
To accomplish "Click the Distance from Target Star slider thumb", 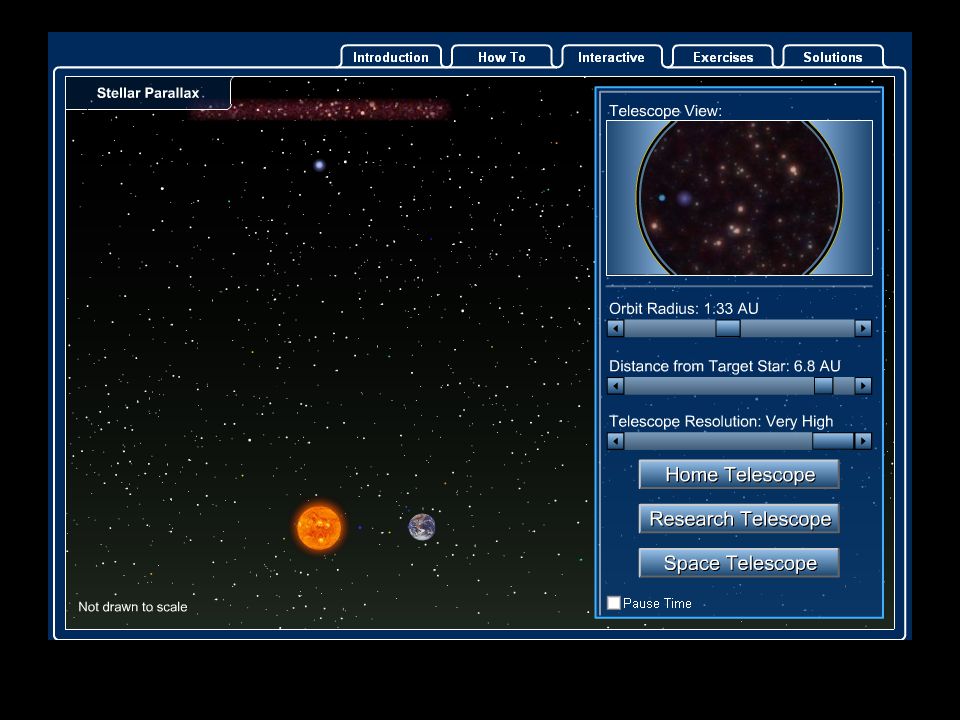I will (x=823, y=386).
